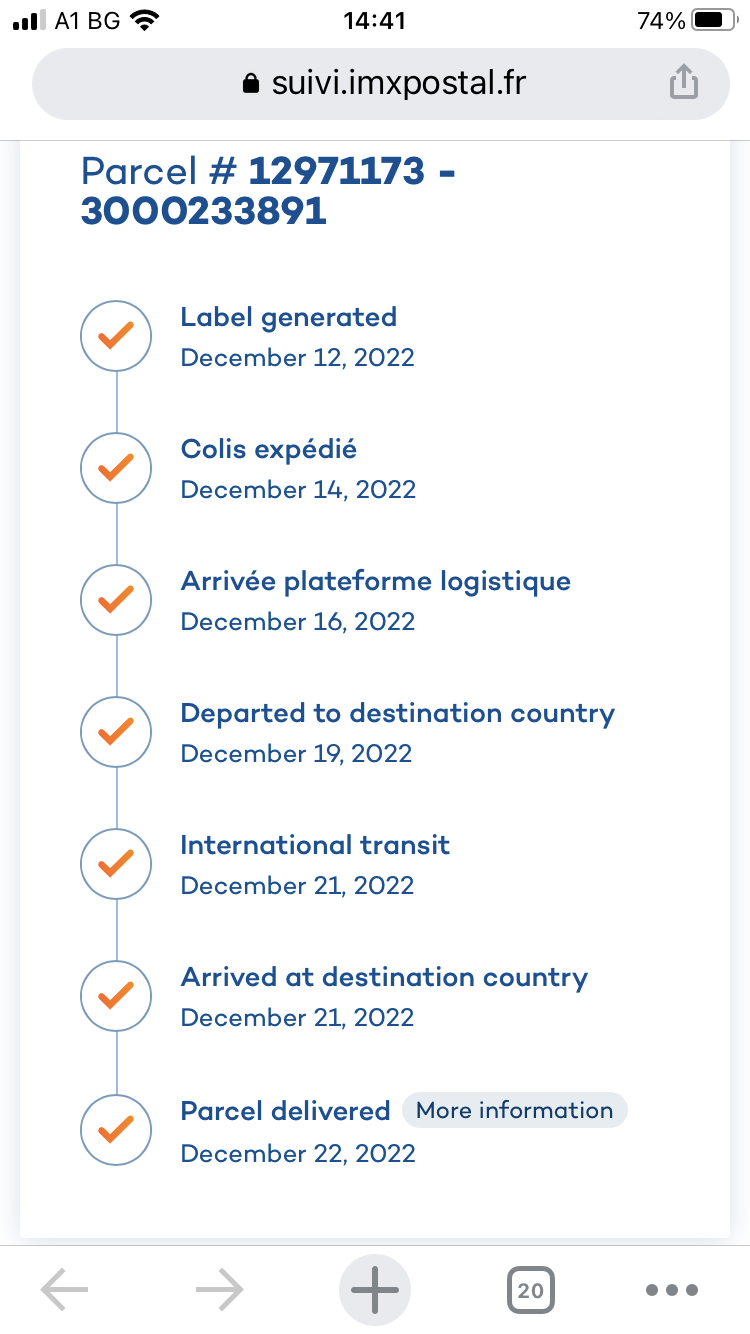Tap the browser back arrow
This screenshot has width=750, height=1334.
pyautogui.click(x=65, y=1290)
